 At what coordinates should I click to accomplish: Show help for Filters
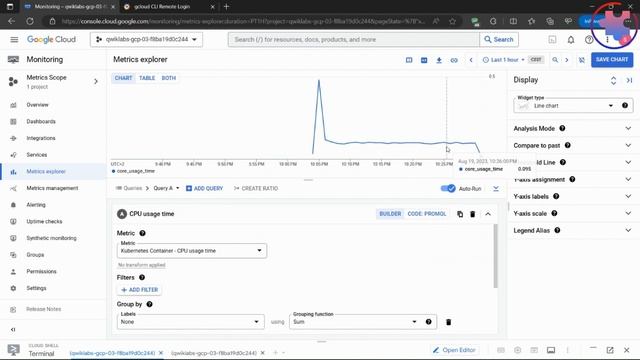coord(142,277)
